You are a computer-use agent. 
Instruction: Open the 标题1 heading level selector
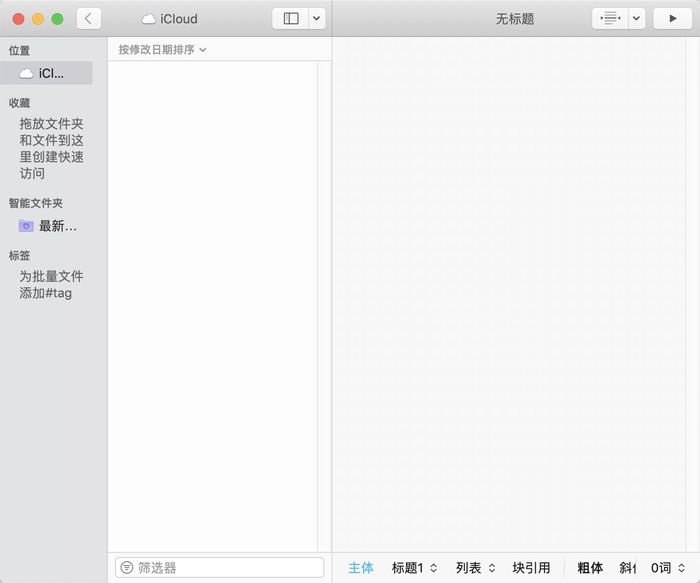(x=414, y=568)
